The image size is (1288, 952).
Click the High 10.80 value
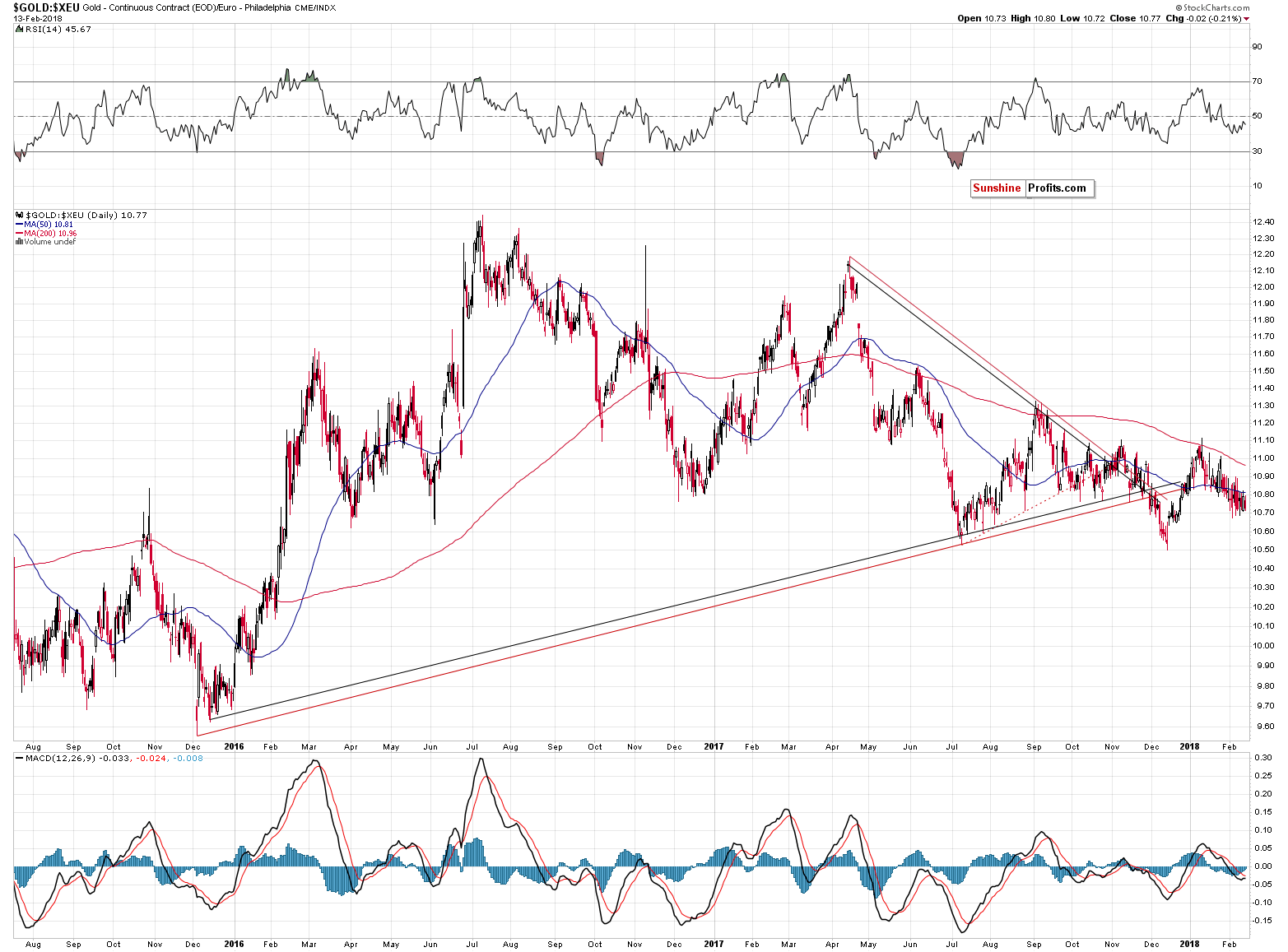point(1033,18)
